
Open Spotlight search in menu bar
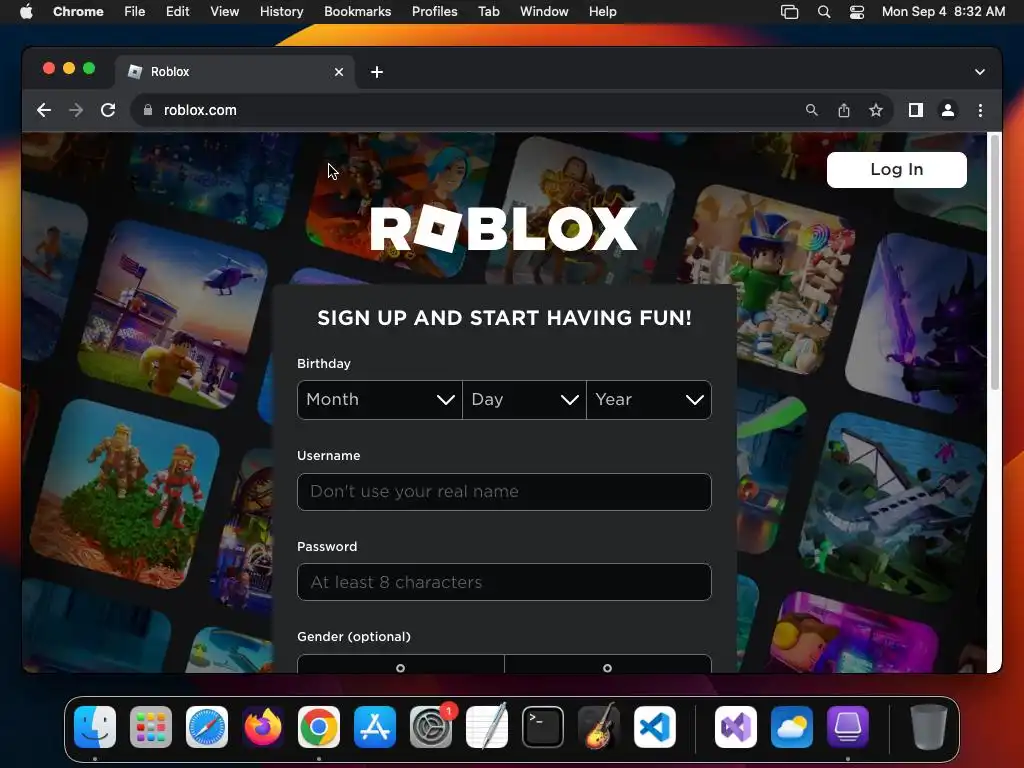[x=824, y=12]
